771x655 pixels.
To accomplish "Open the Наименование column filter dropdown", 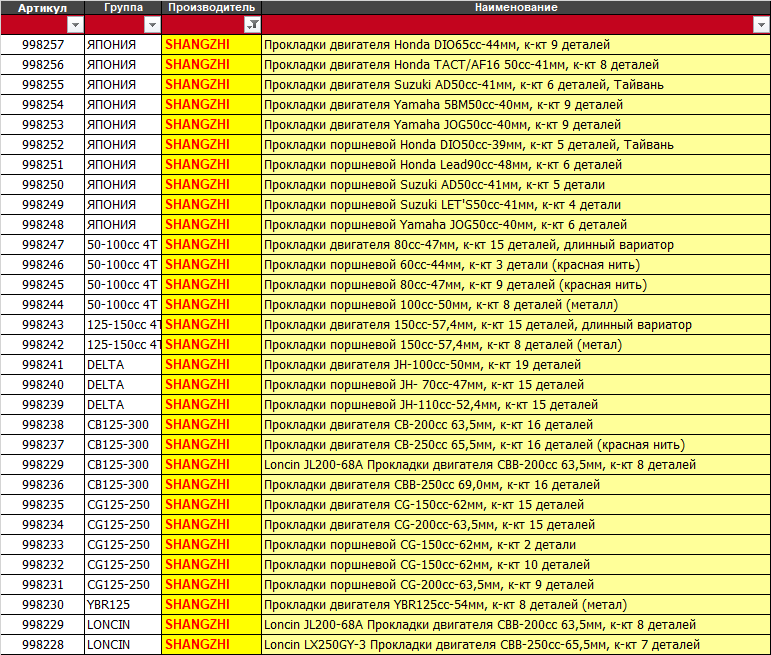I will (x=762, y=25).
